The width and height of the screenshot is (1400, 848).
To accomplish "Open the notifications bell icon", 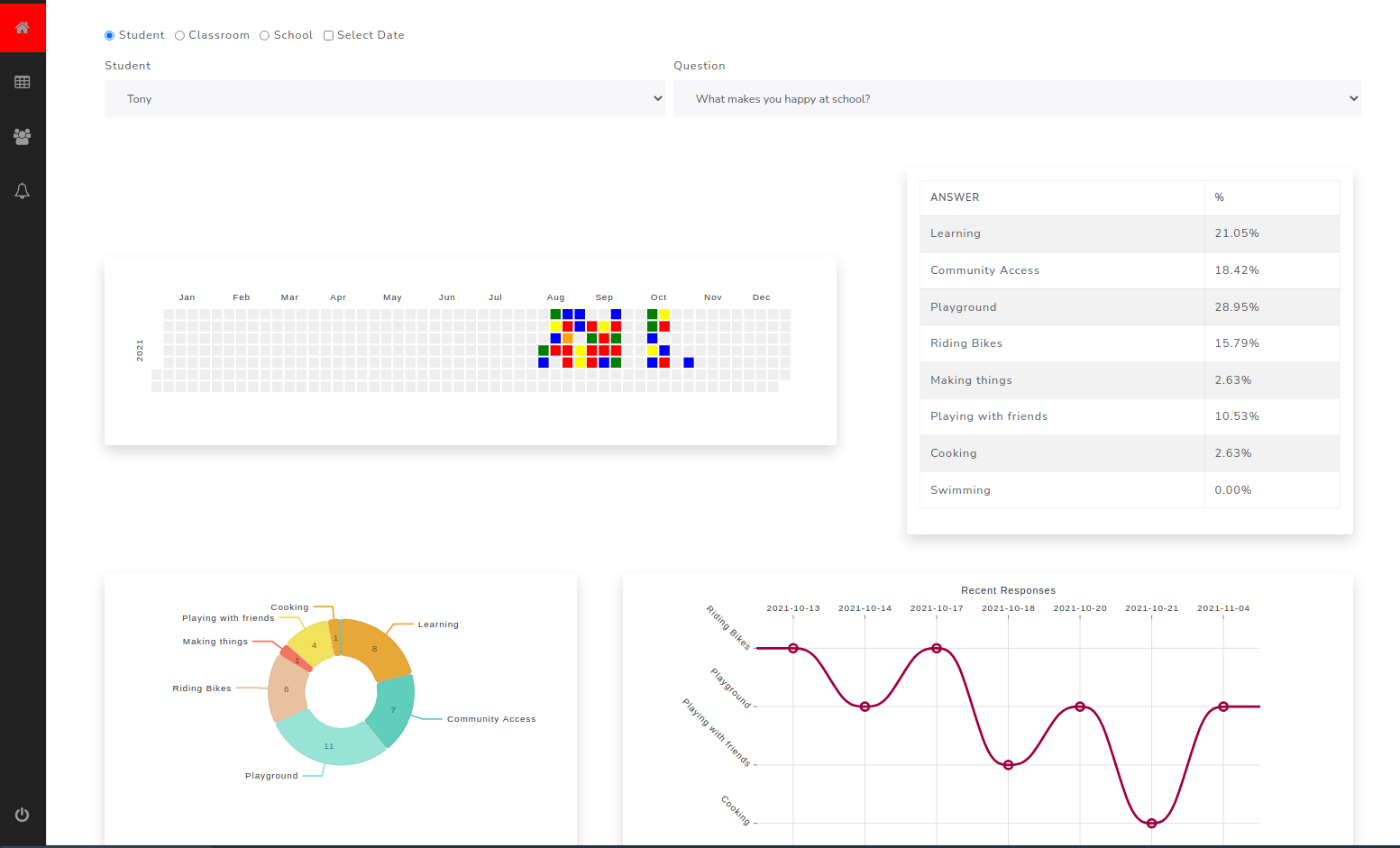I will point(23,191).
